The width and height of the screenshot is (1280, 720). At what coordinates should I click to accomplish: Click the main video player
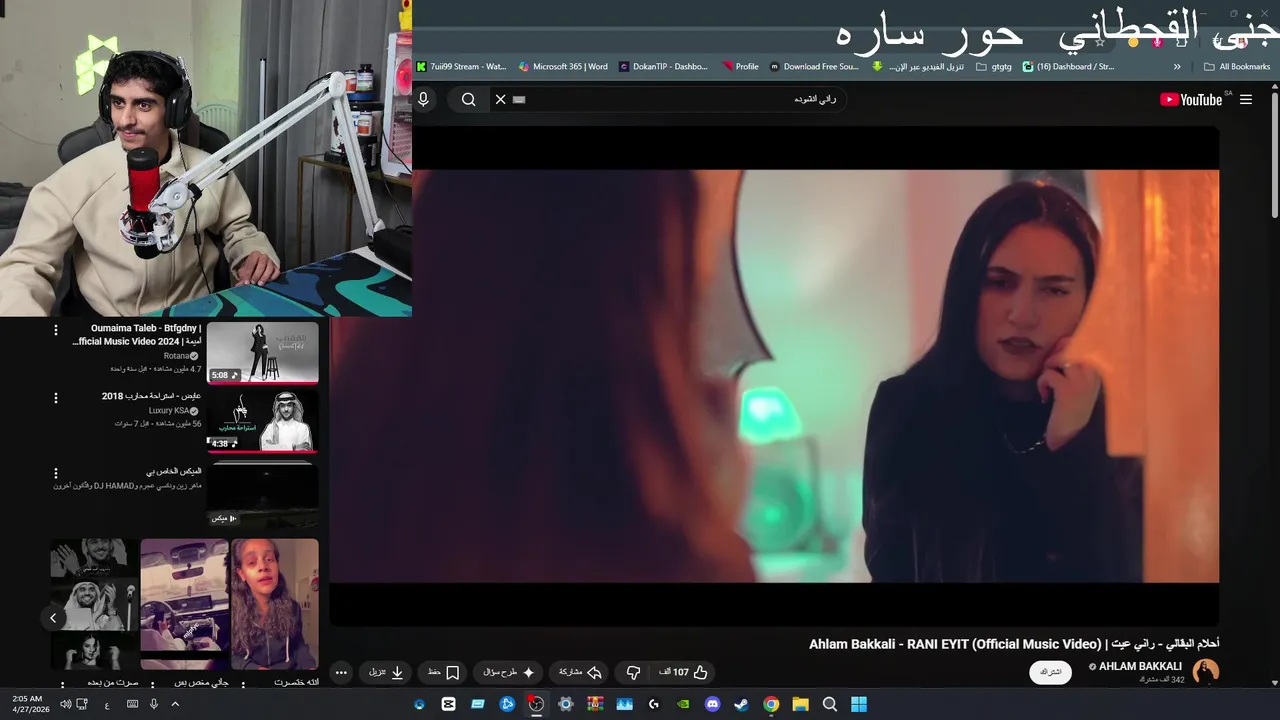774,376
